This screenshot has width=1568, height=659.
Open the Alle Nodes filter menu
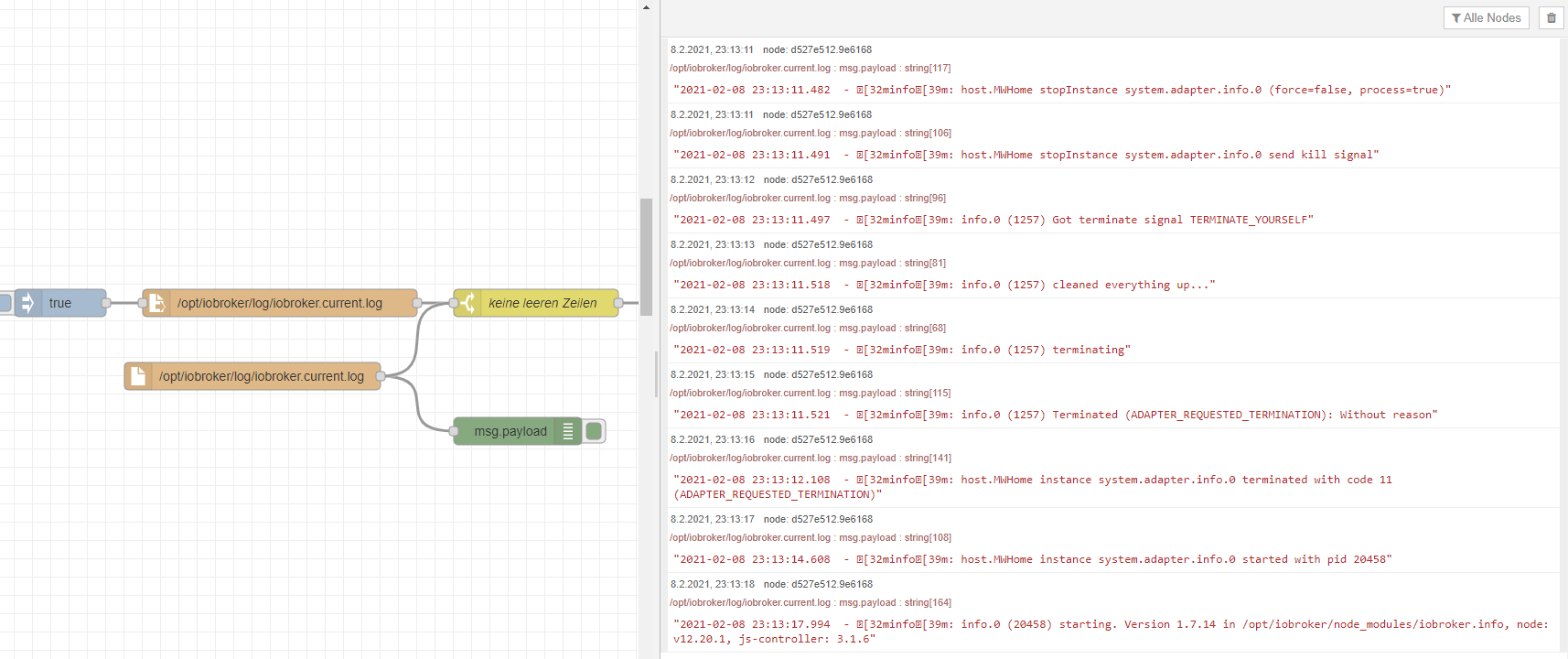pyautogui.click(x=1486, y=17)
